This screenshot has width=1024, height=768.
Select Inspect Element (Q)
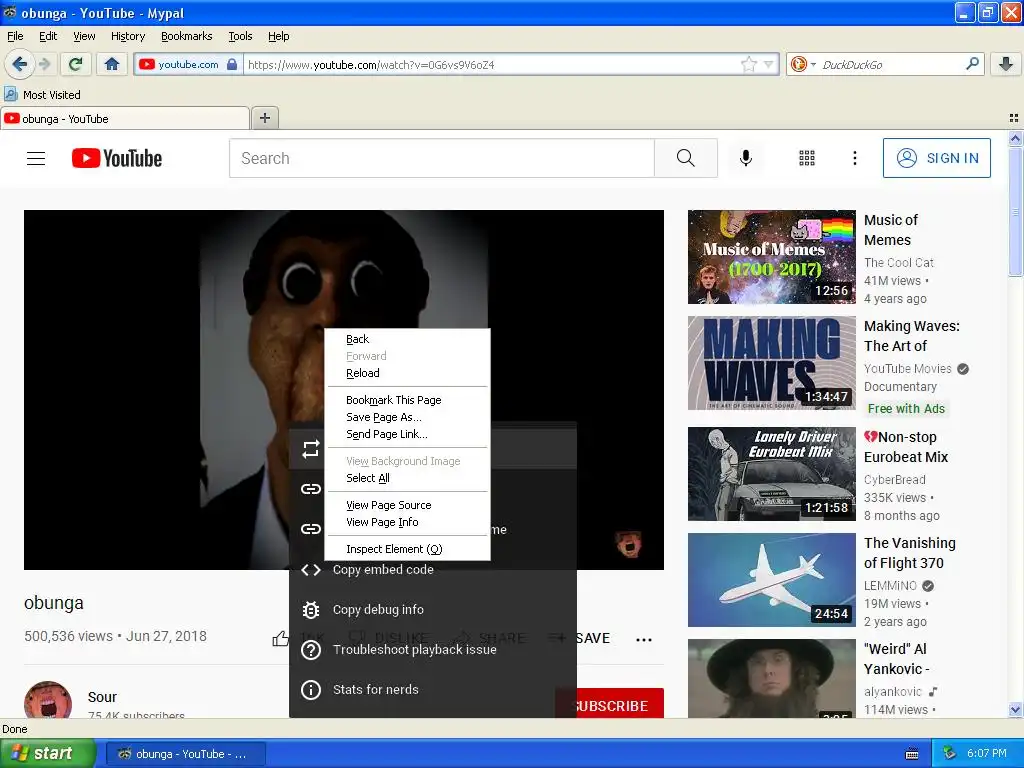pyautogui.click(x=408, y=549)
